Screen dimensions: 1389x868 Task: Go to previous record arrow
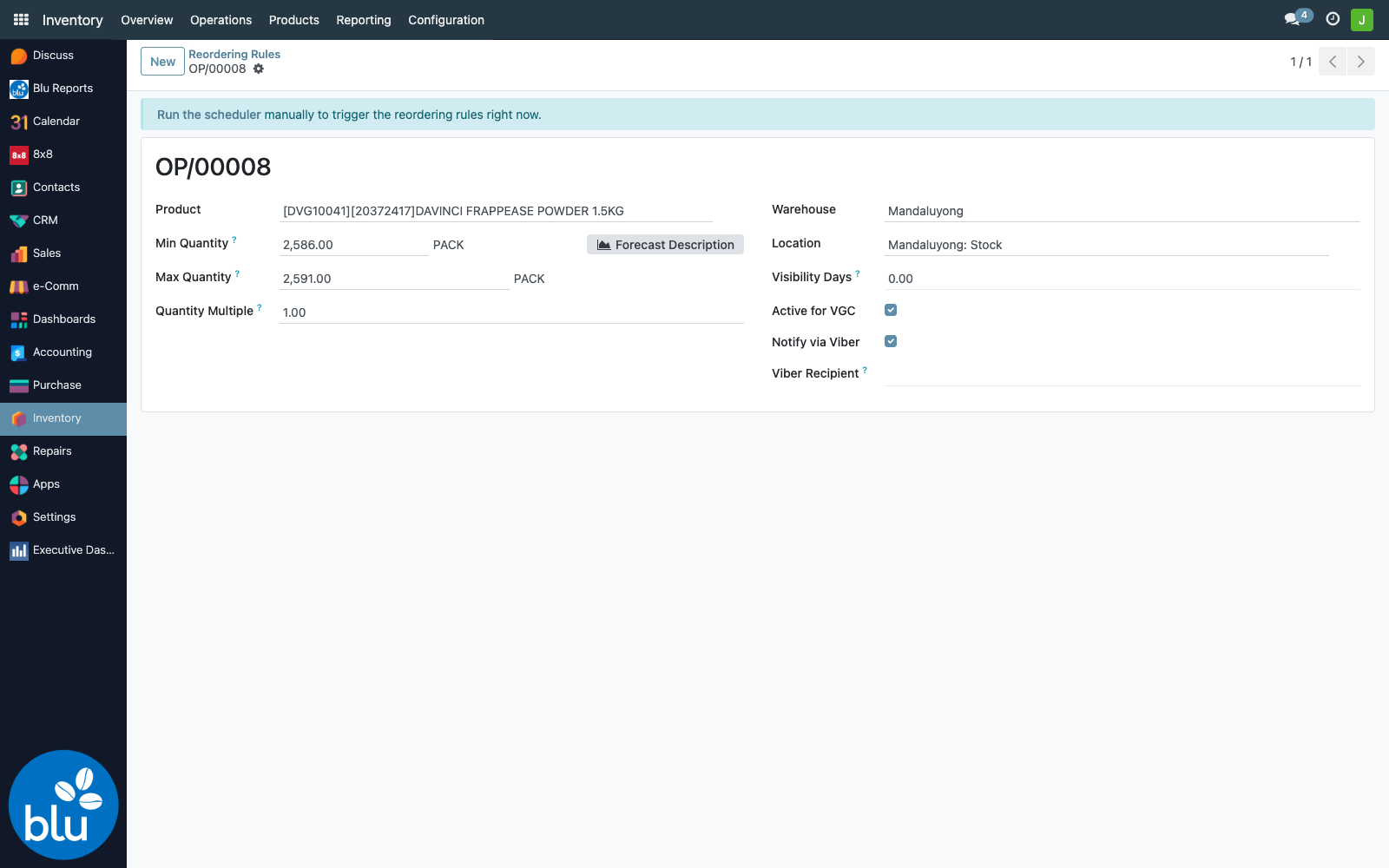click(1333, 62)
